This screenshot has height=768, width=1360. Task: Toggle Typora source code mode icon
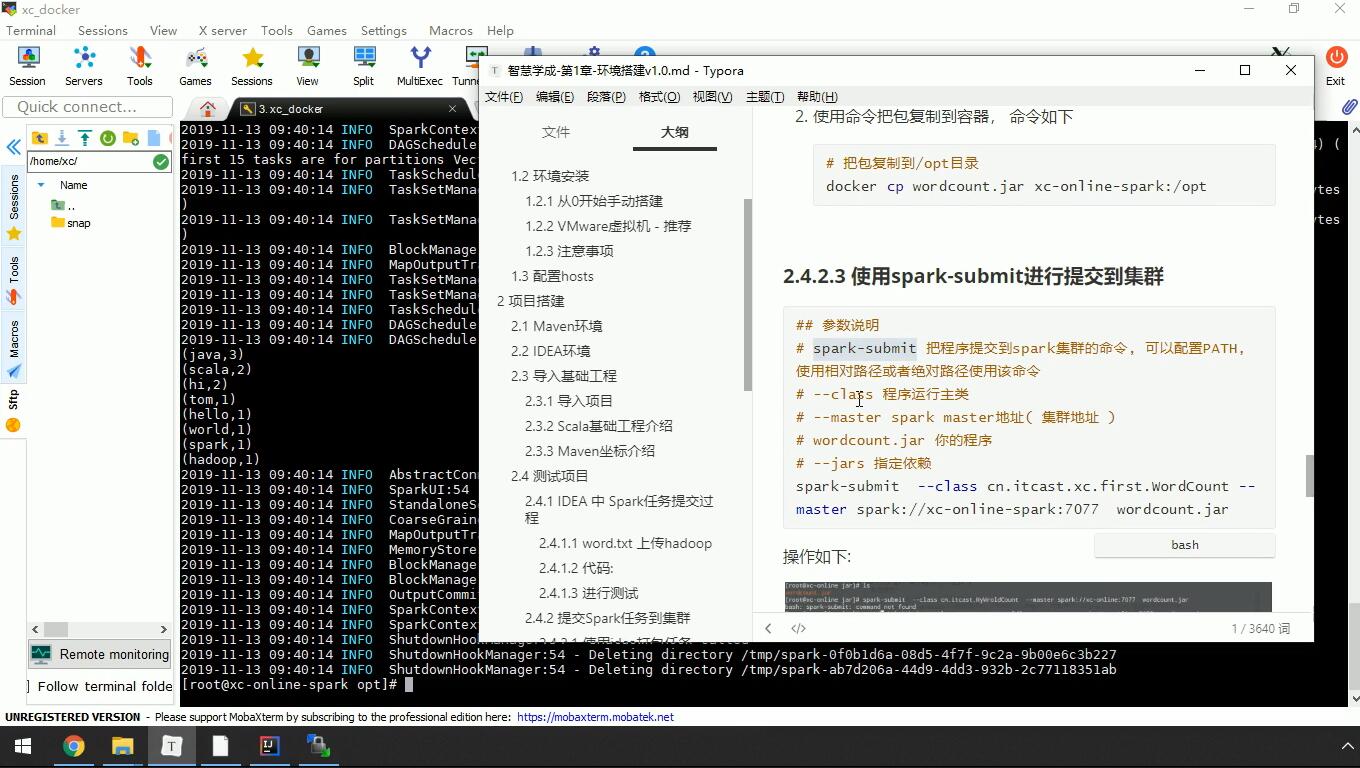click(x=798, y=628)
